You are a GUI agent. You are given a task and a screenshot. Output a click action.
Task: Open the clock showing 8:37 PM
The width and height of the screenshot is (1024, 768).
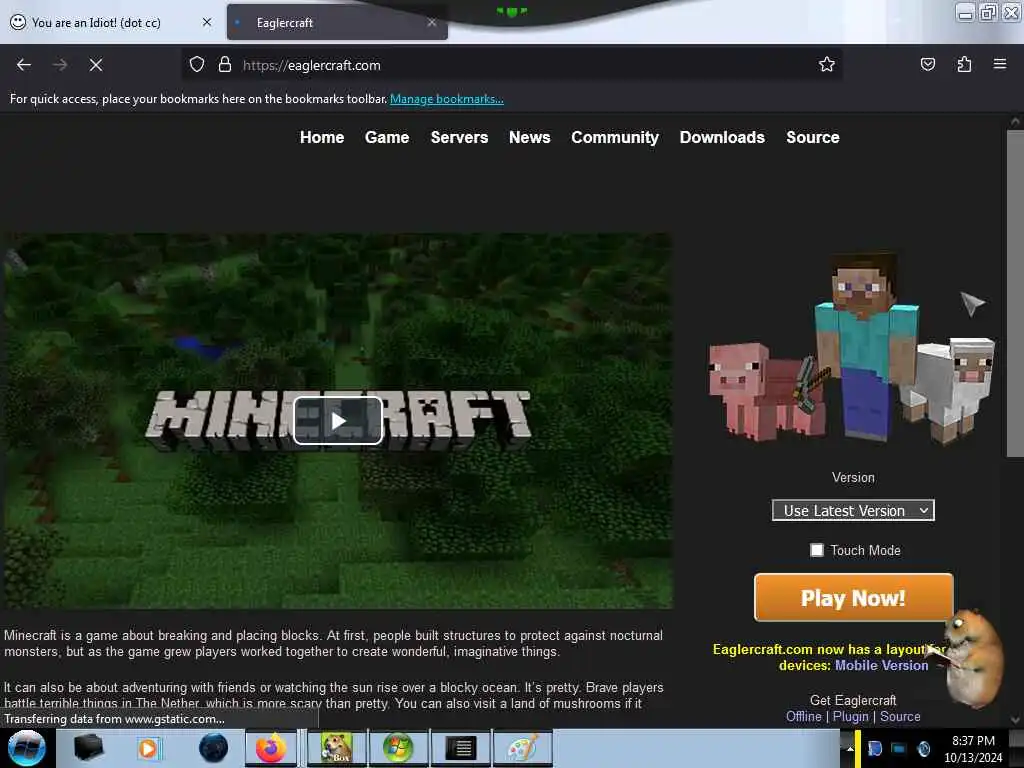point(973,749)
